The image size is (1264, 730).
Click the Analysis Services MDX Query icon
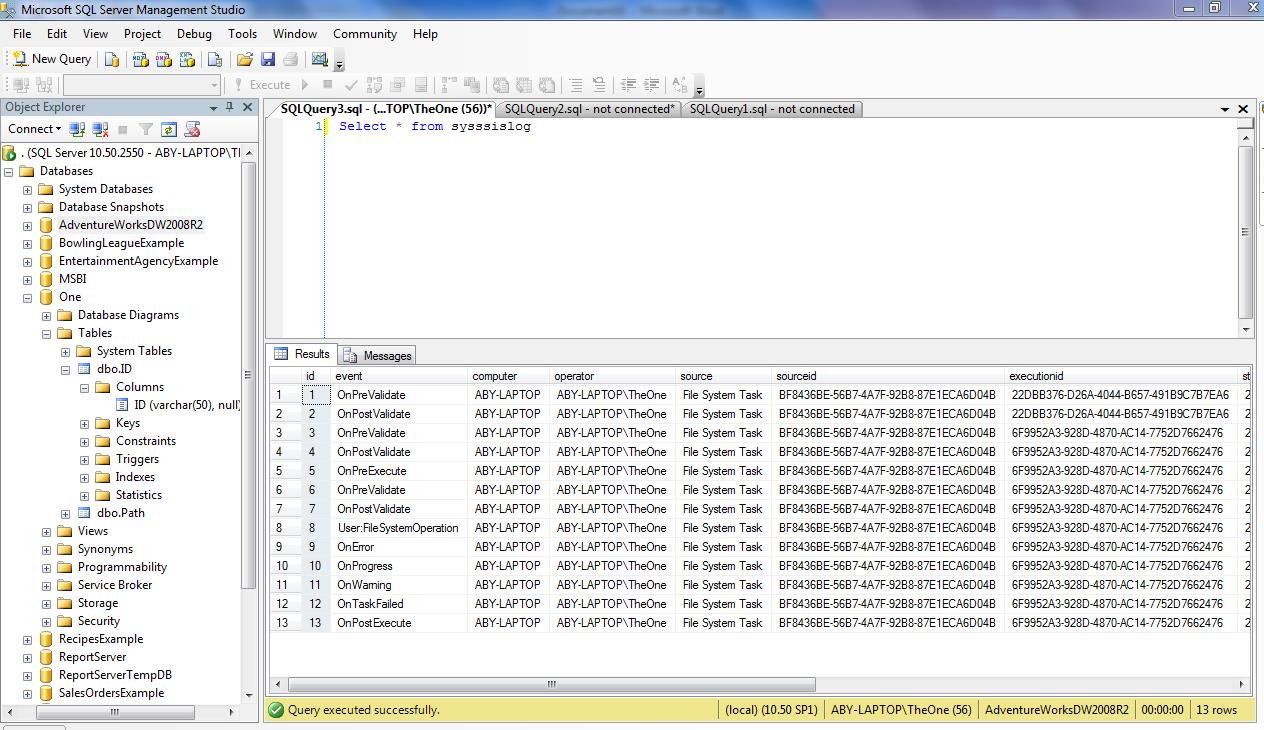click(x=141, y=59)
